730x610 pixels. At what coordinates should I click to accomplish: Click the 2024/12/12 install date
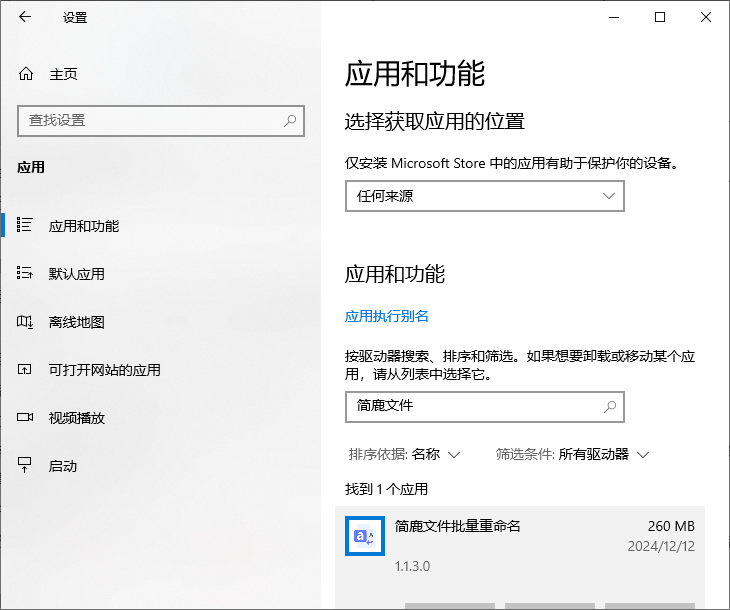point(661,546)
